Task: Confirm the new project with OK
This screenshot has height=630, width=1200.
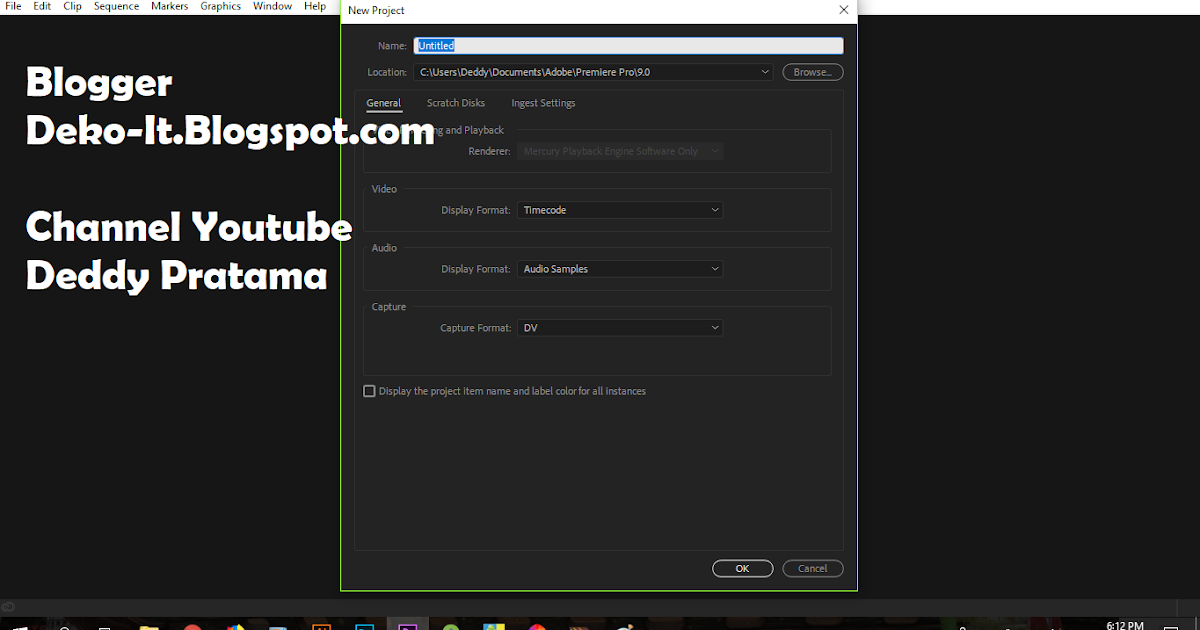Action: (x=742, y=568)
